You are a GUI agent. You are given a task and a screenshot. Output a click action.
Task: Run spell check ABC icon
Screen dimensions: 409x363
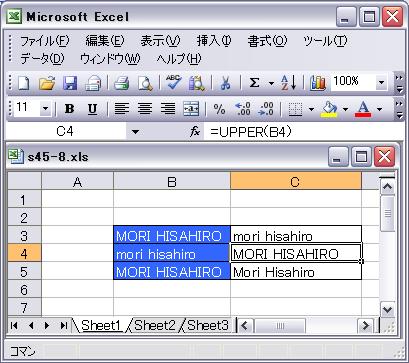[x=174, y=83]
